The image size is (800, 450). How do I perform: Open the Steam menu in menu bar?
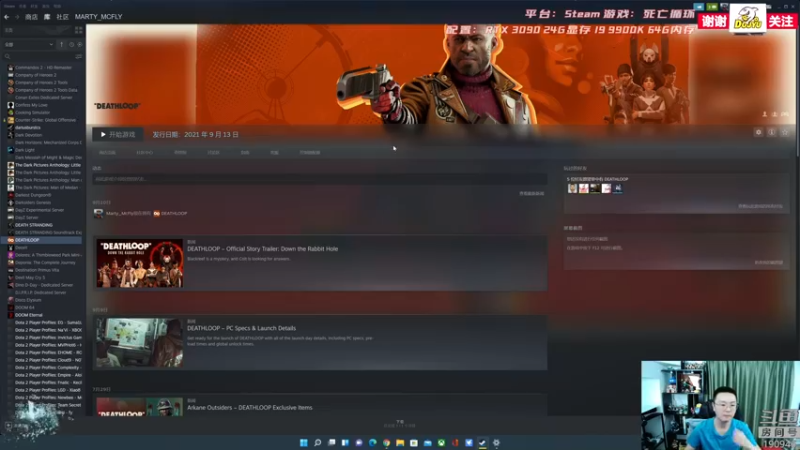click(9, 6)
